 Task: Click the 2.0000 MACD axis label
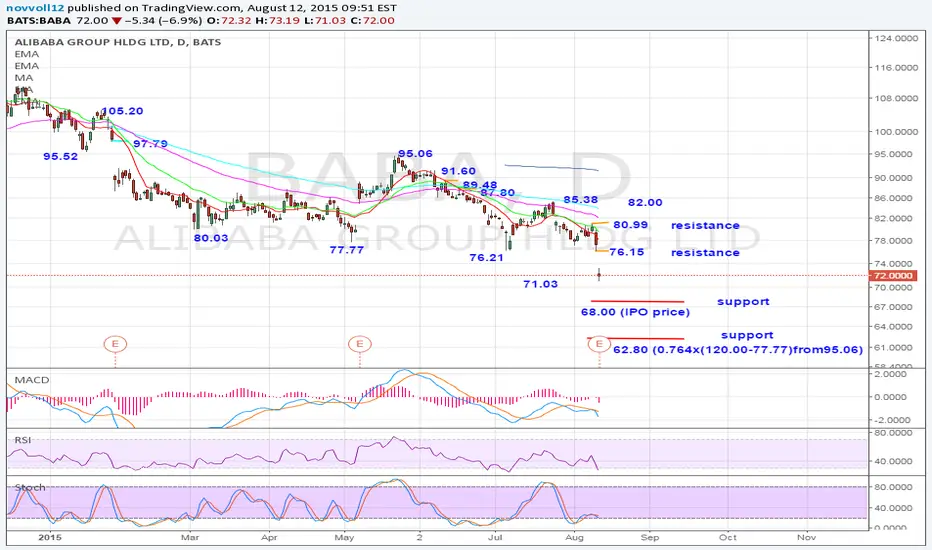click(892, 374)
